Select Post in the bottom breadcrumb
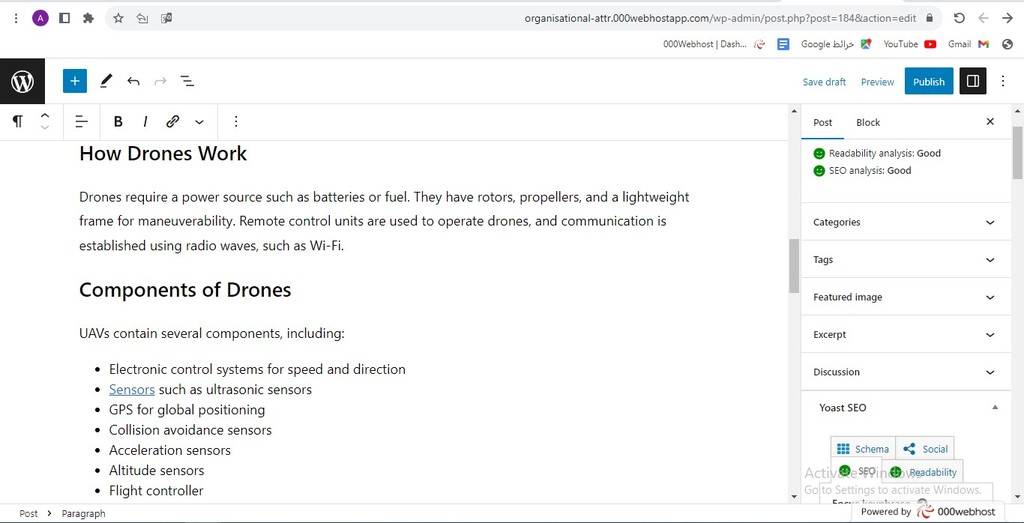Viewport: 1024px width, 523px height. [28, 513]
